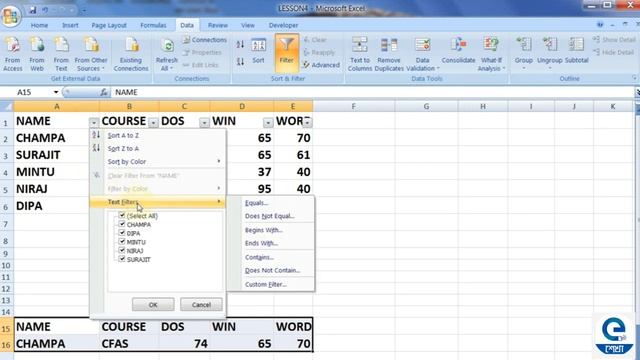Run Remove Duplicates

389,54
